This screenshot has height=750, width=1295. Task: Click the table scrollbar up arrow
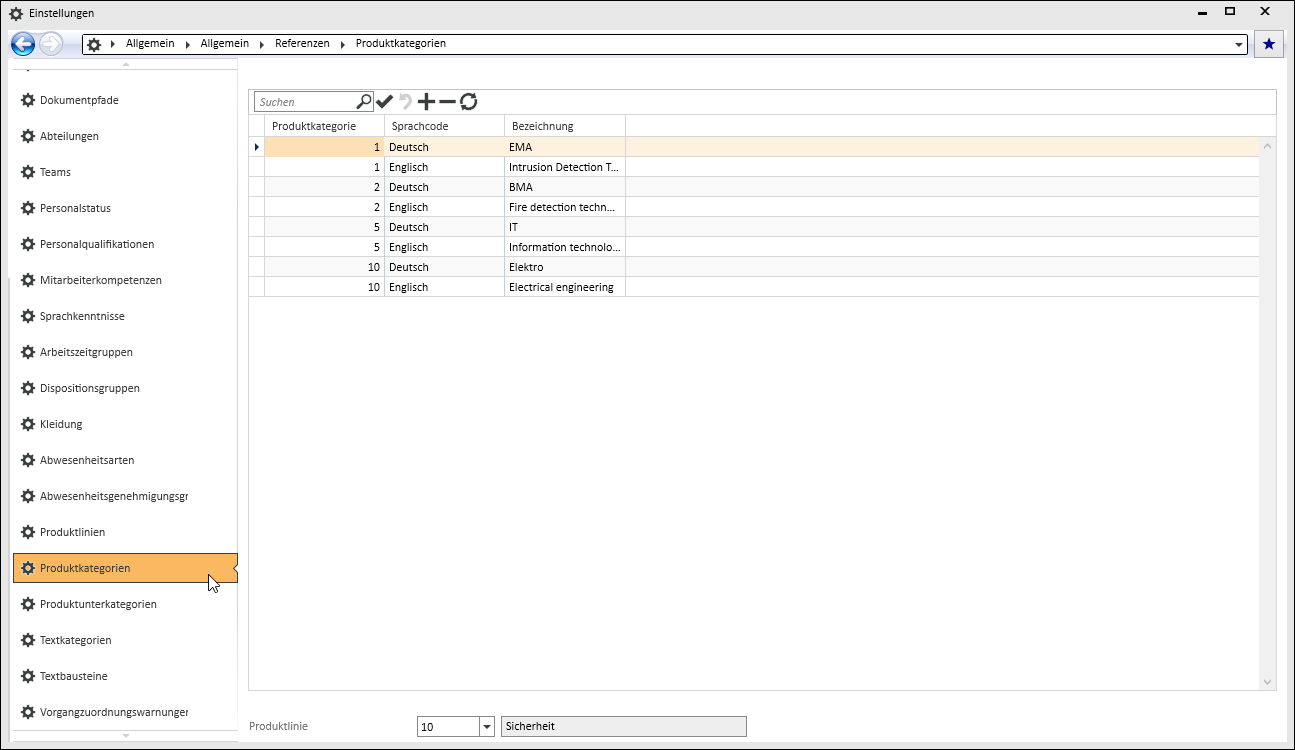1268,146
